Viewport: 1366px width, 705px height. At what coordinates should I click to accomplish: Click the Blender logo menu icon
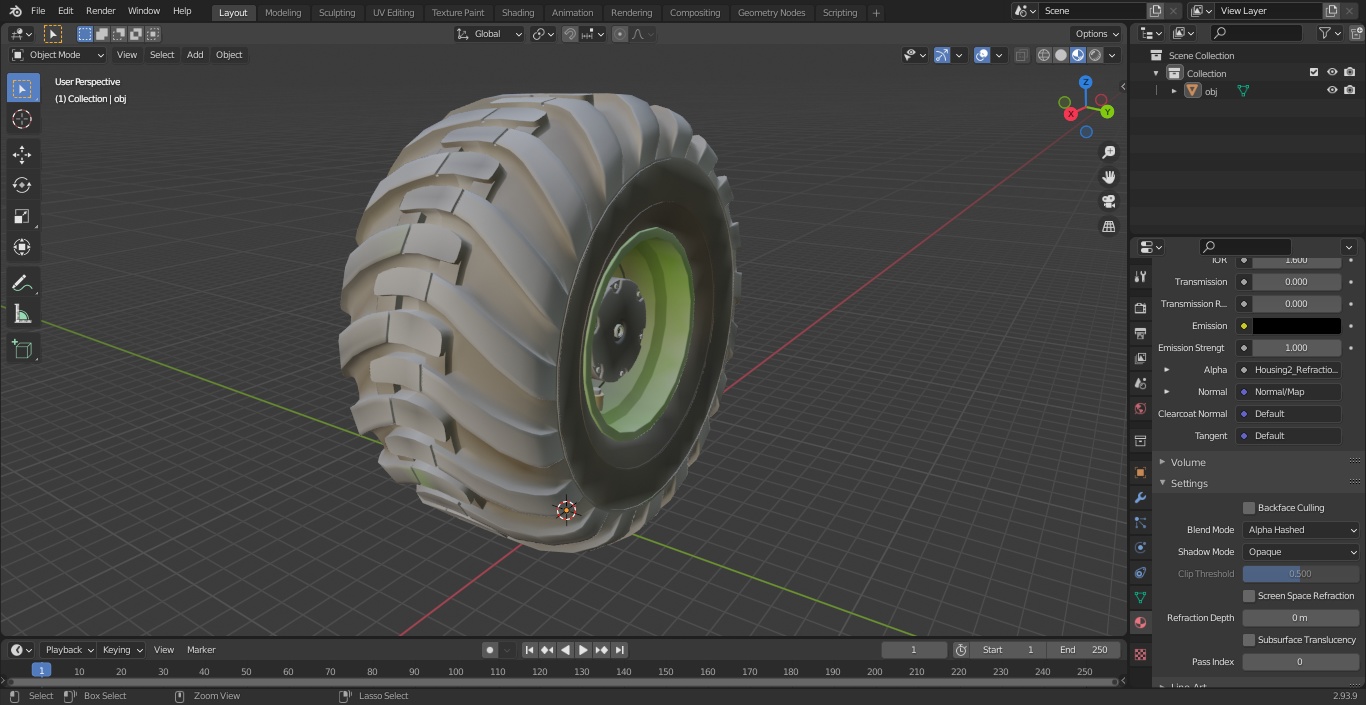(x=15, y=11)
